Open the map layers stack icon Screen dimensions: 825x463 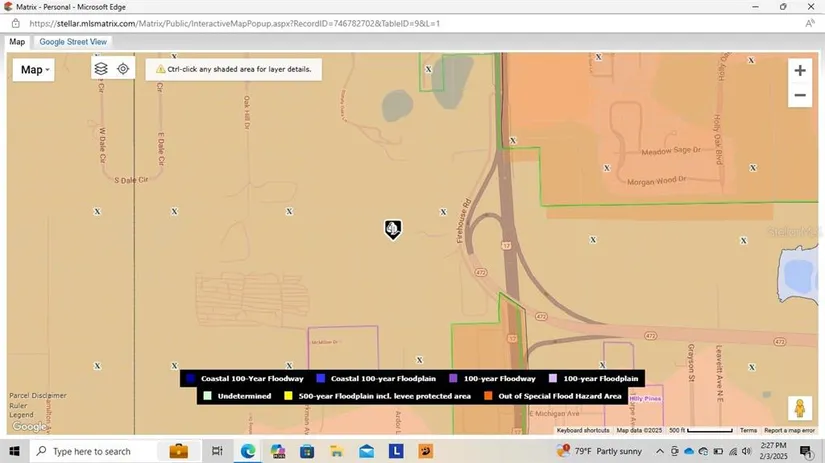101,69
